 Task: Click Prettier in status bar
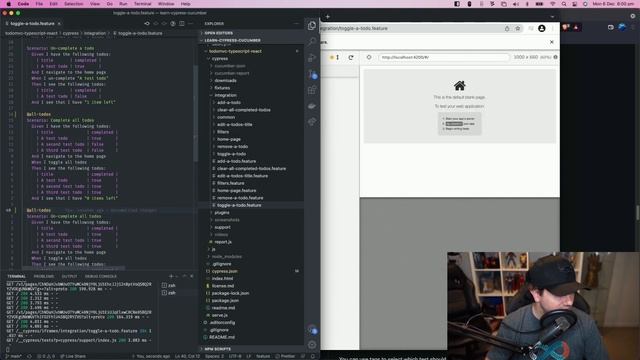click(285, 356)
